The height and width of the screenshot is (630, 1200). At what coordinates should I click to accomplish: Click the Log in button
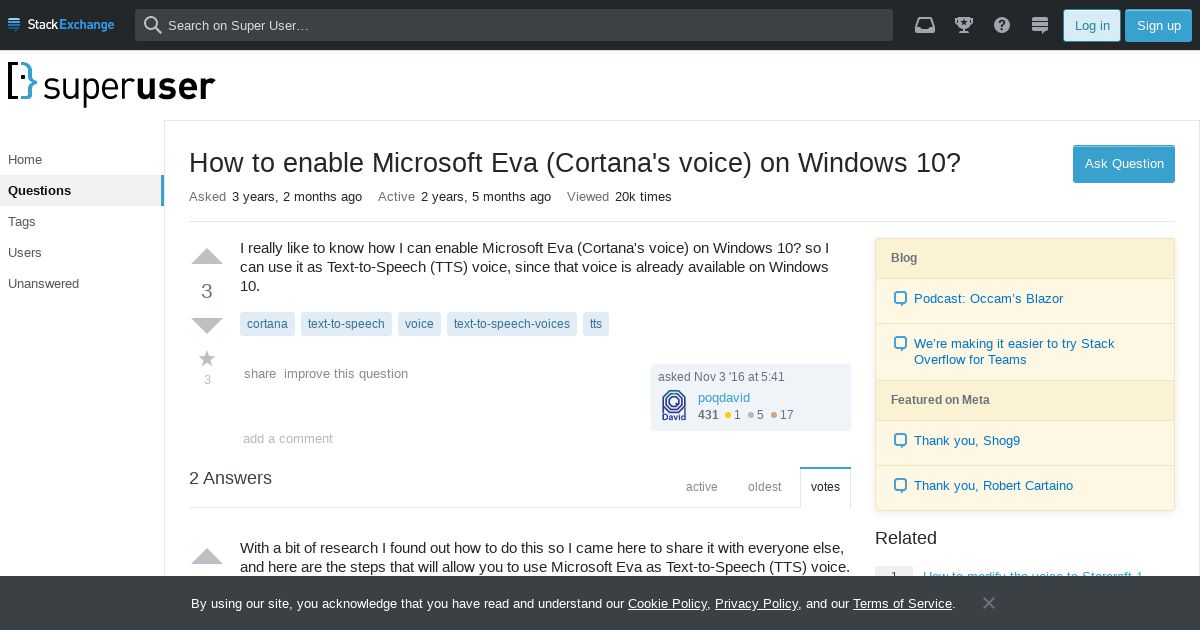1092,25
